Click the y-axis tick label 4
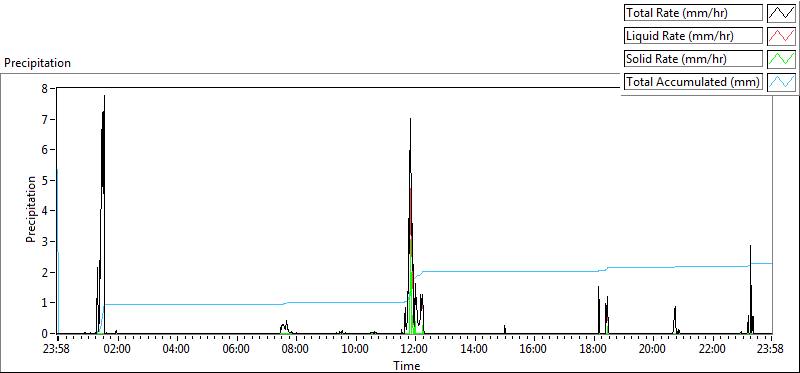Viewport: 800px width, 373px height. (x=44, y=211)
